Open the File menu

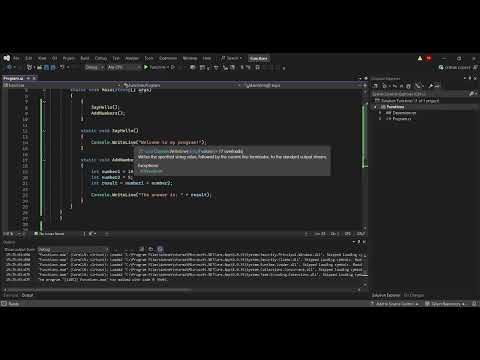16,58
